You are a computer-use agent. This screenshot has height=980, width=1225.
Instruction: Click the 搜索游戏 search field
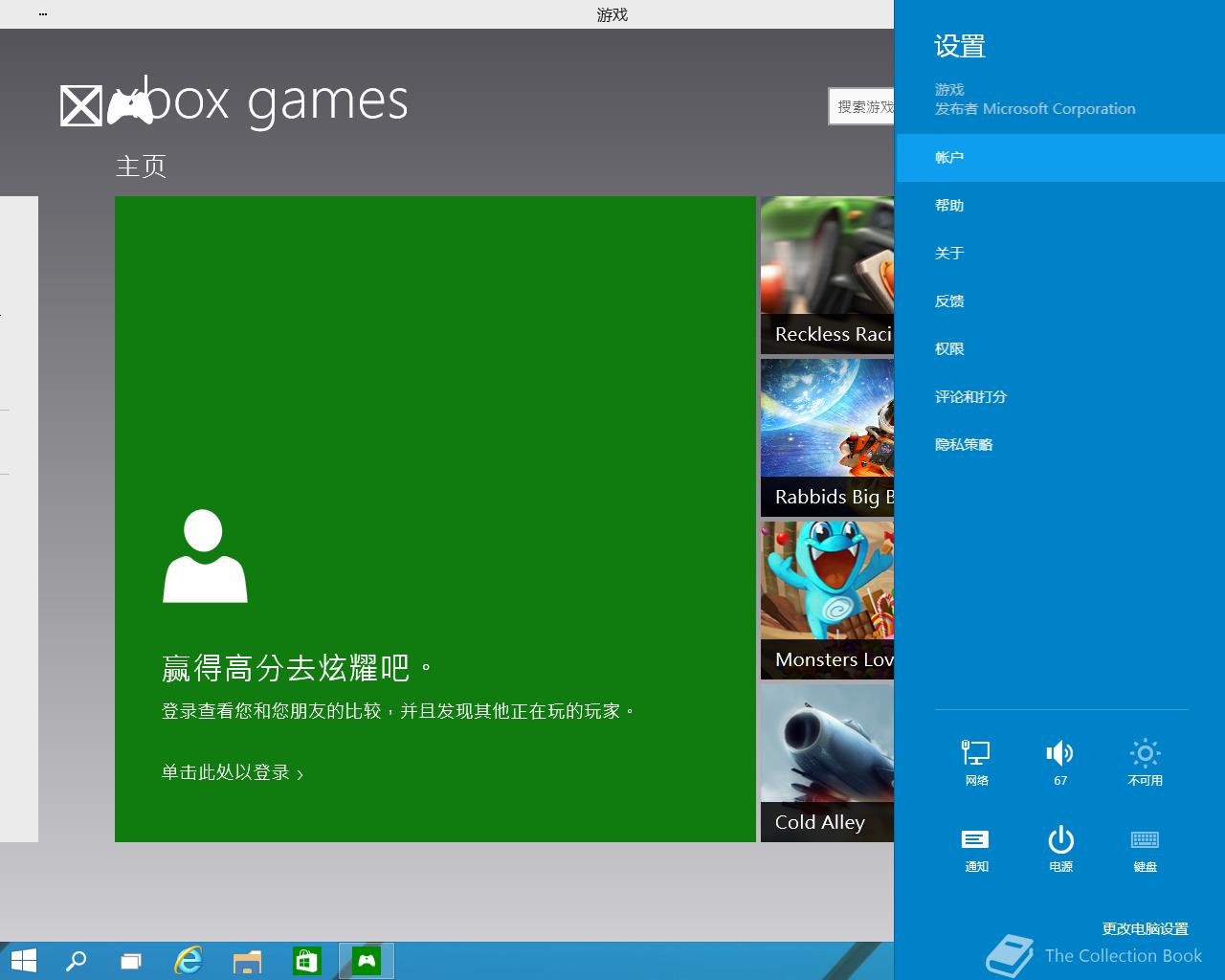861,106
